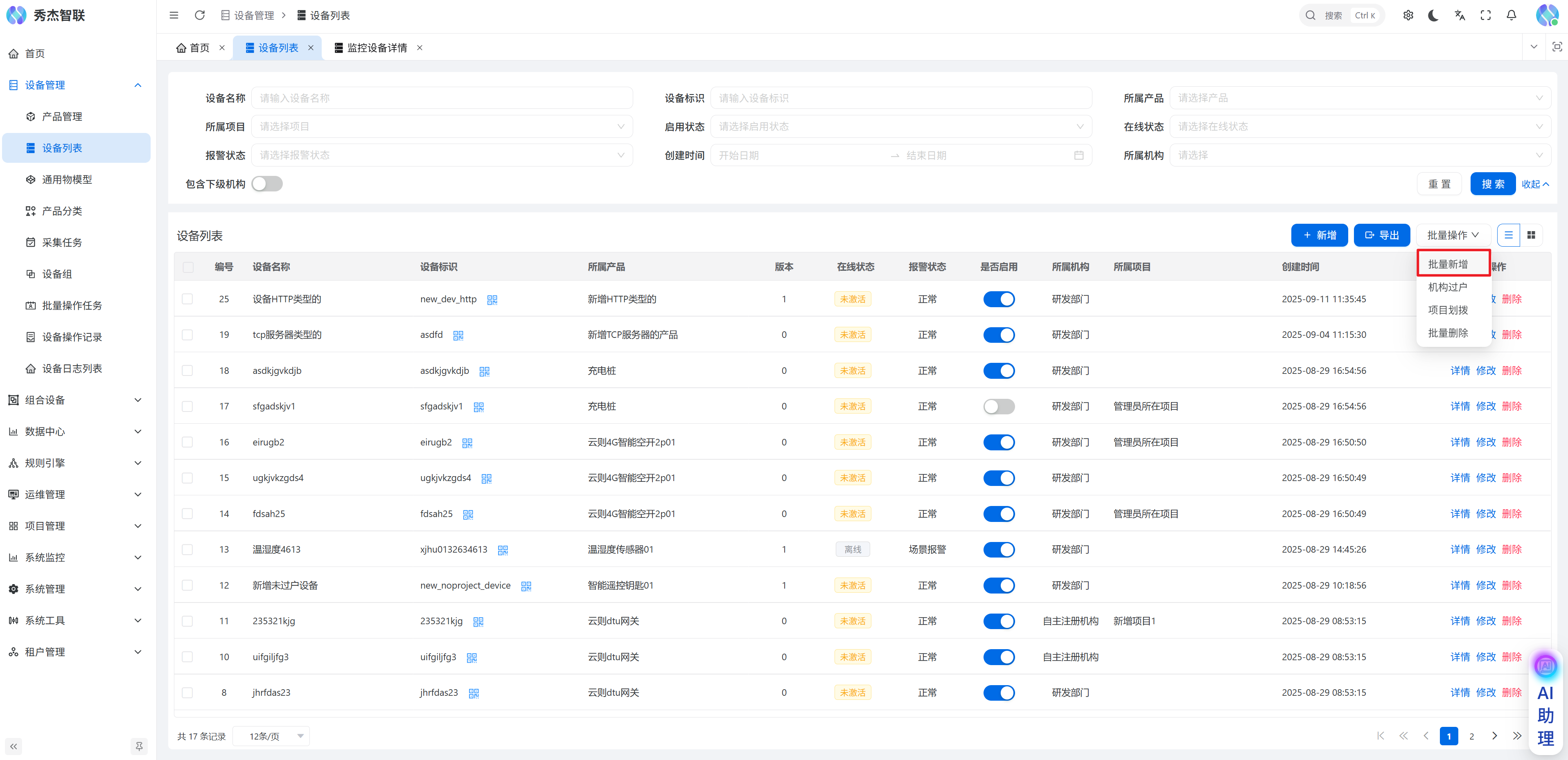Collapse sidebar hamburger menu icon
The width and height of the screenshot is (1568, 760).
point(174,15)
